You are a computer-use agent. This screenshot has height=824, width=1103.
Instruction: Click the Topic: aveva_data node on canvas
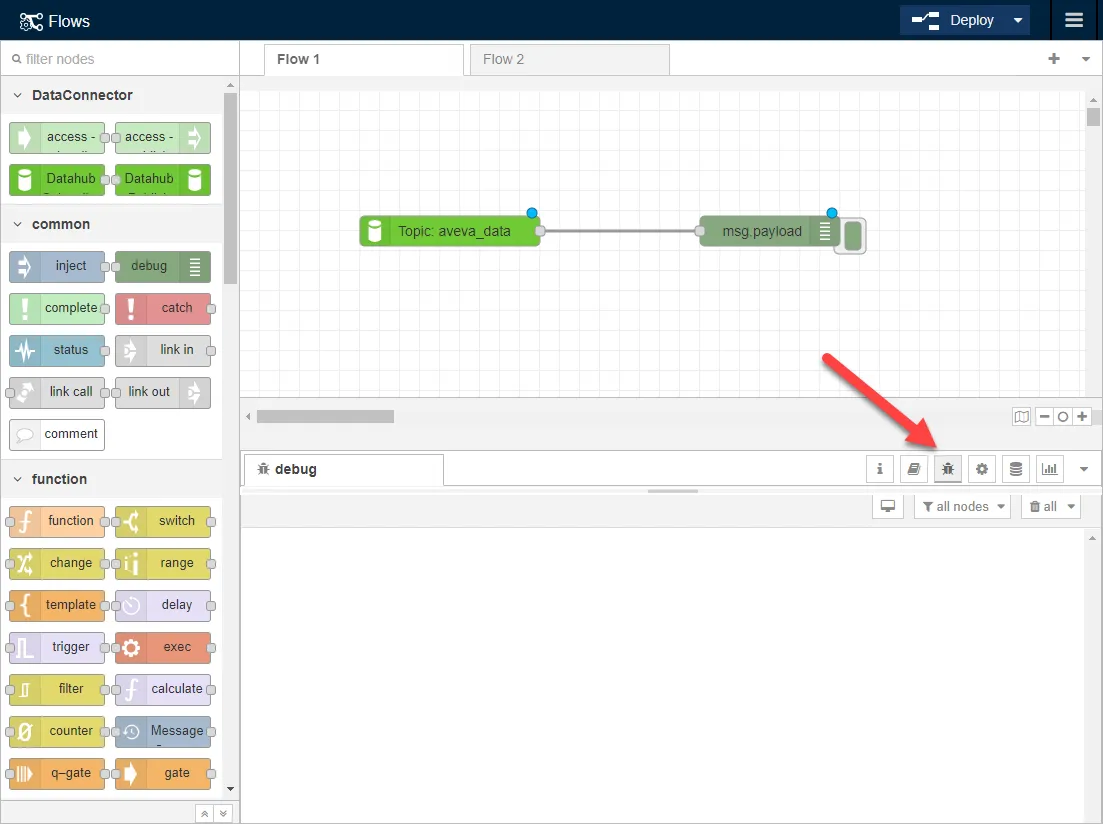tap(450, 231)
